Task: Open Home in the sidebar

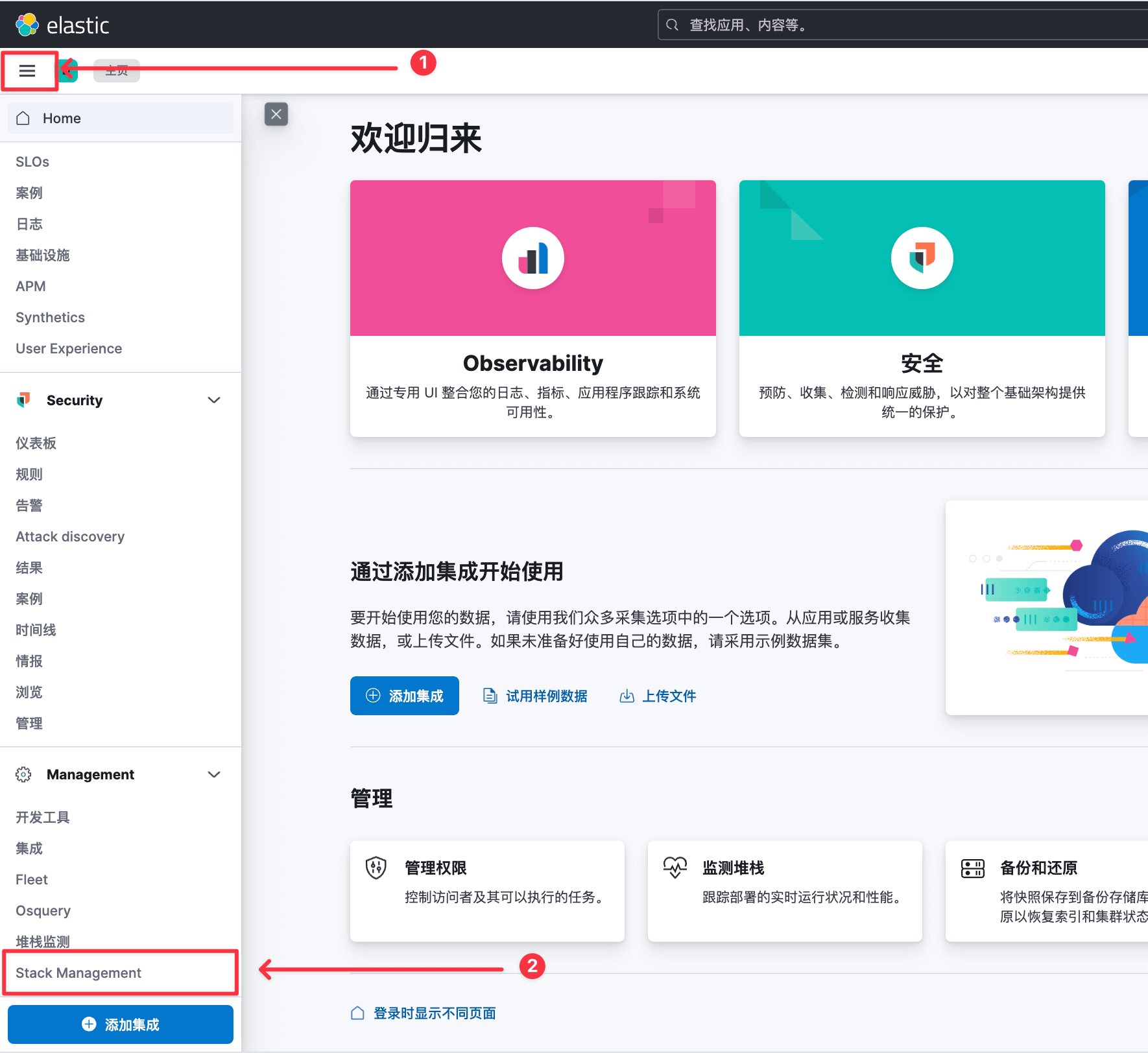Action: (121, 118)
